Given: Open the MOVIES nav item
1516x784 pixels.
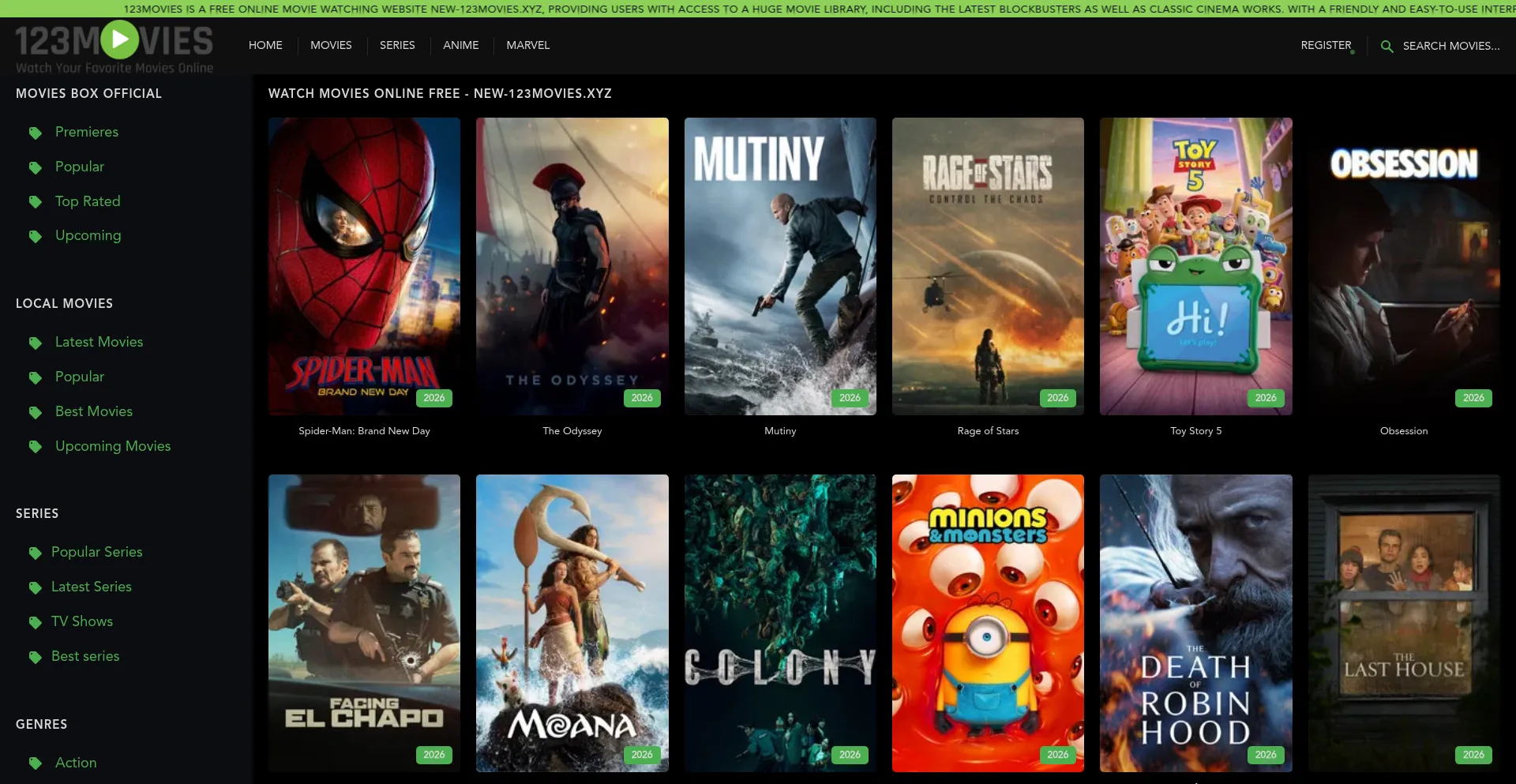Looking at the screenshot, I should [331, 45].
